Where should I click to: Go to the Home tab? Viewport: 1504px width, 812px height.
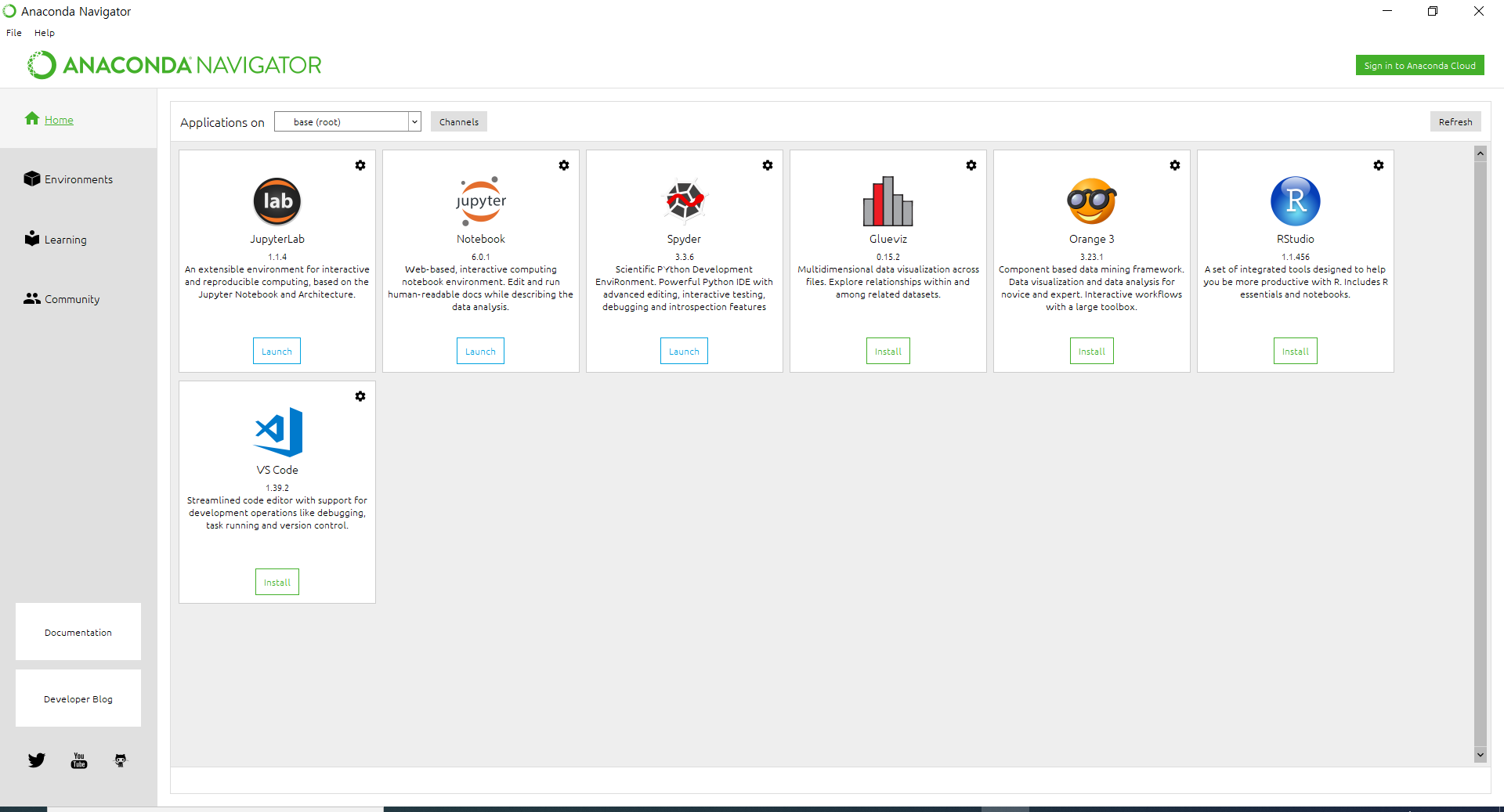point(78,119)
